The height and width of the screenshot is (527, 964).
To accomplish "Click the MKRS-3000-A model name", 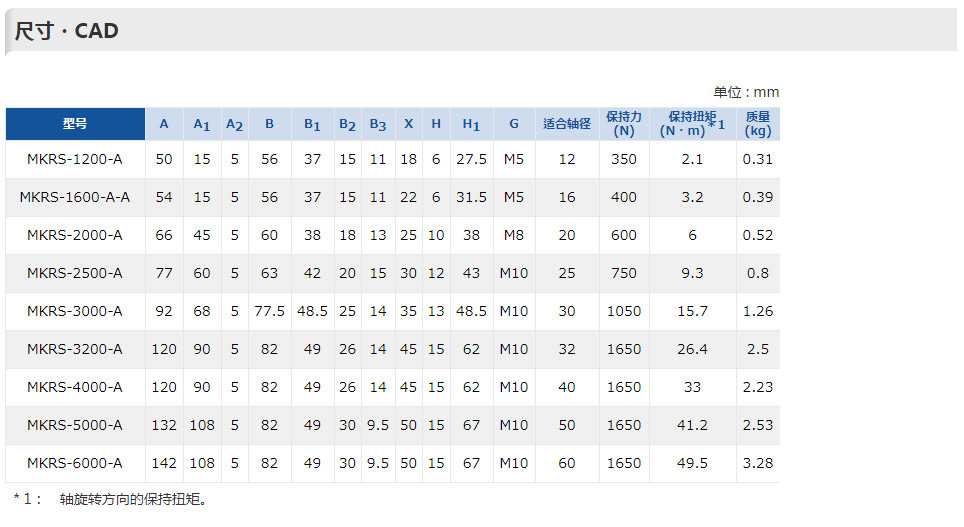I will [74, 311].
